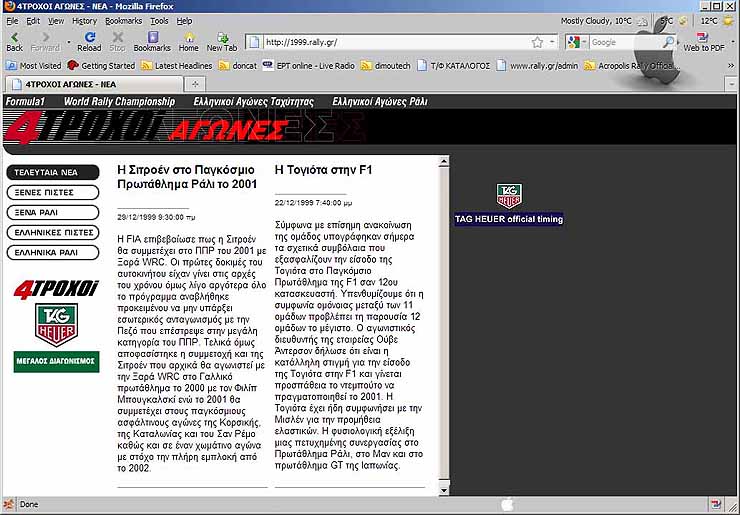The image size is (740, 515).
Task: Click TAG HEUER logo above official timing
Action: point(509,196)
